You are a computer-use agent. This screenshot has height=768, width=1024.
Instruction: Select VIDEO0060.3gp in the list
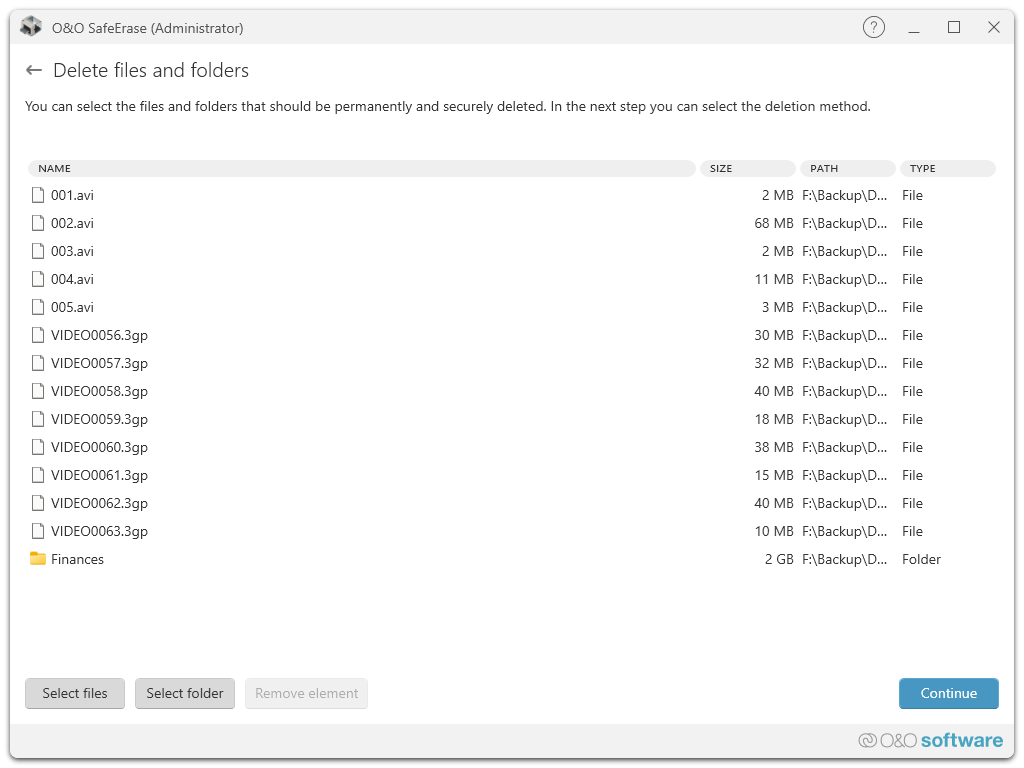(x=99, y=447)
